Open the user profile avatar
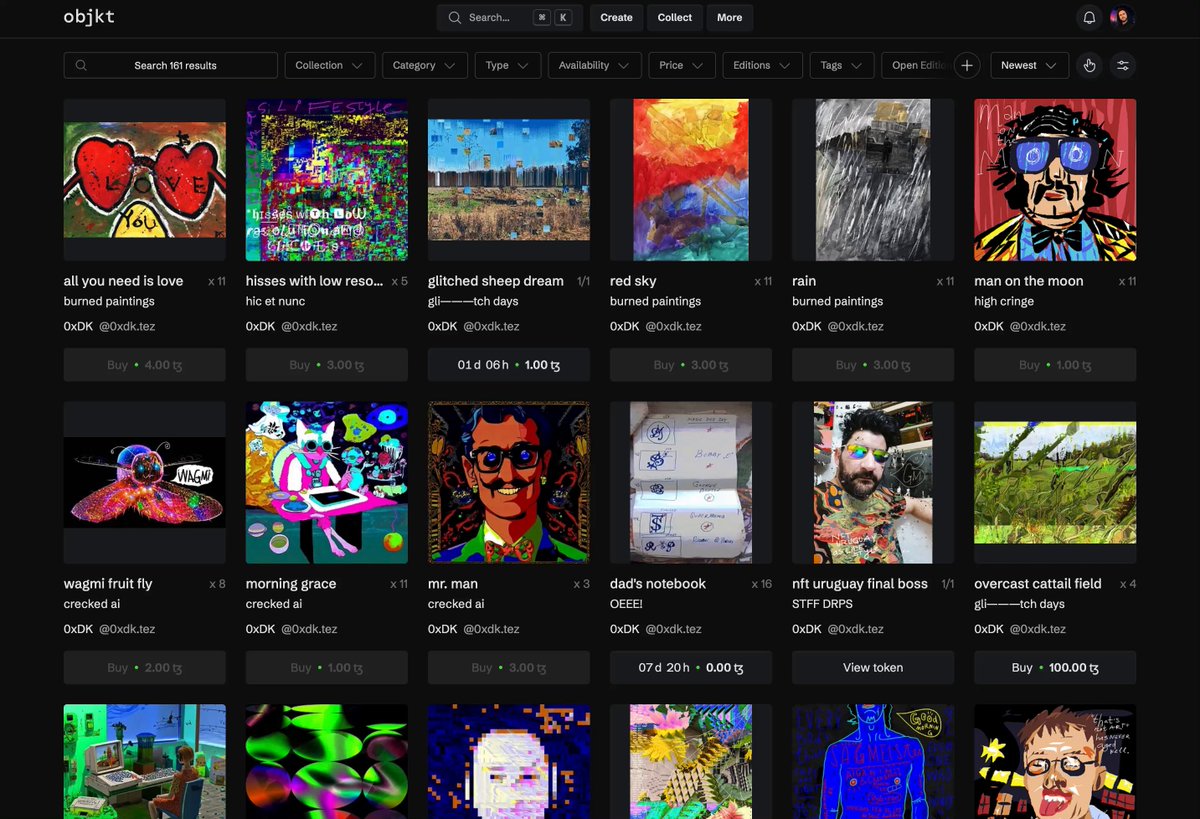This screenshot has width=1200, height=819. click(1121, 17)
